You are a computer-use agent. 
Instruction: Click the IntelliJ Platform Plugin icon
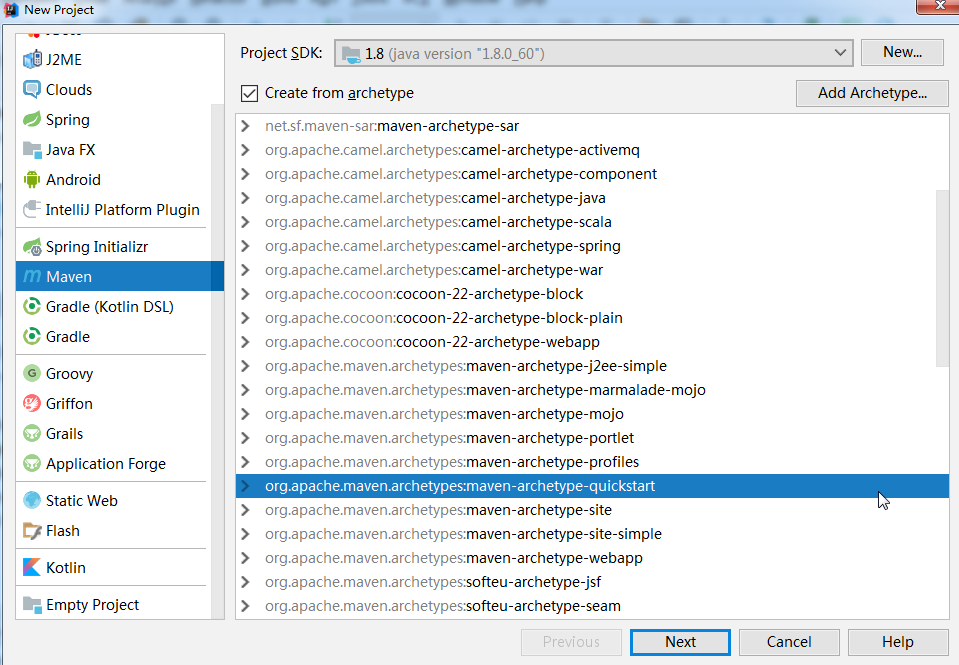coord(32,209)
